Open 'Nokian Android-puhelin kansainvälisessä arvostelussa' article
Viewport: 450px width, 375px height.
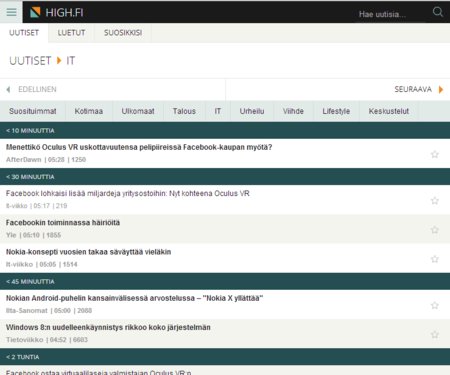pyautogui.click(x=134, y=298)
